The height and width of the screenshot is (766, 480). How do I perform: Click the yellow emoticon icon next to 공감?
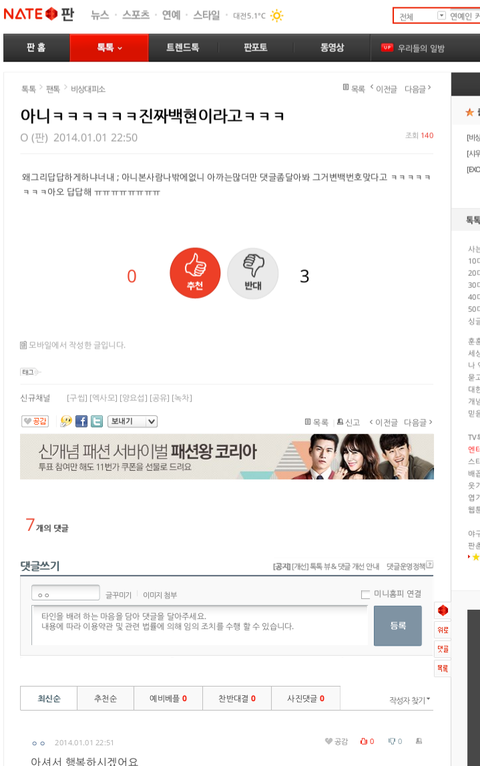point(66,421)
